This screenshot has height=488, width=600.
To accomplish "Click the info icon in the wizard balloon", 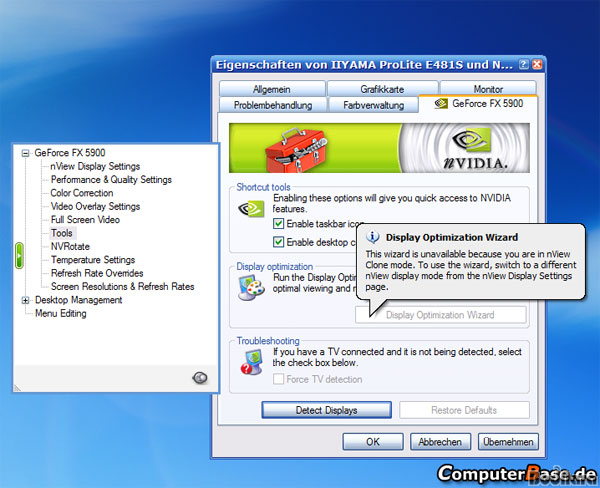I will (373, 237).
